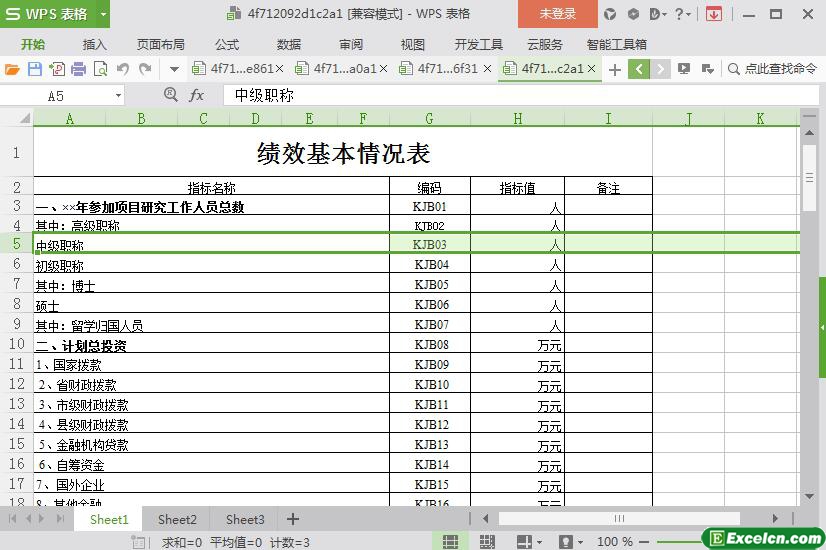This screenshot has height=550, width=826.
Task: Add a new document tab with plus
Action: [x=614, y=70]
